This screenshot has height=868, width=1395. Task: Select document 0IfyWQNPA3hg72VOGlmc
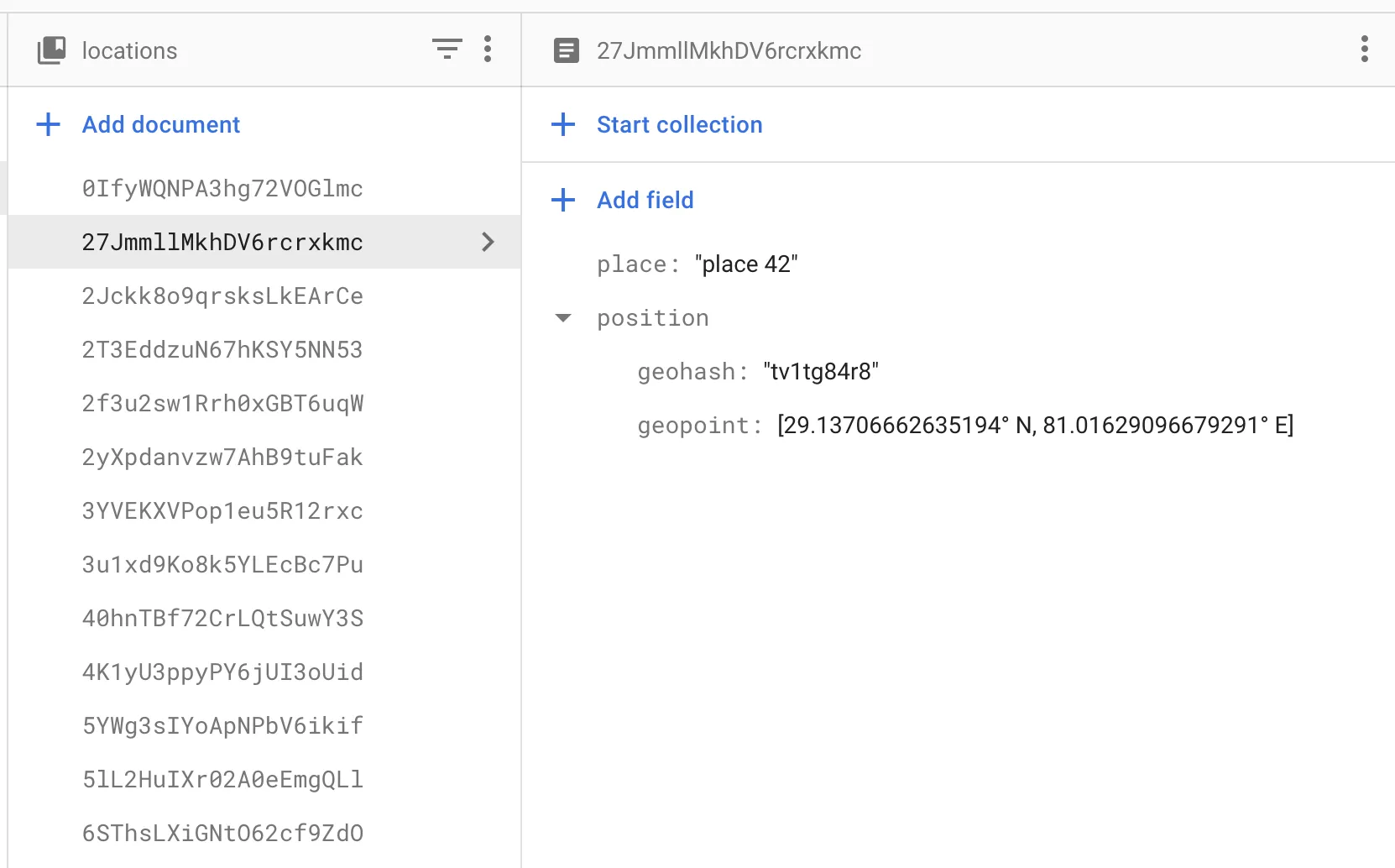(222, 188)
